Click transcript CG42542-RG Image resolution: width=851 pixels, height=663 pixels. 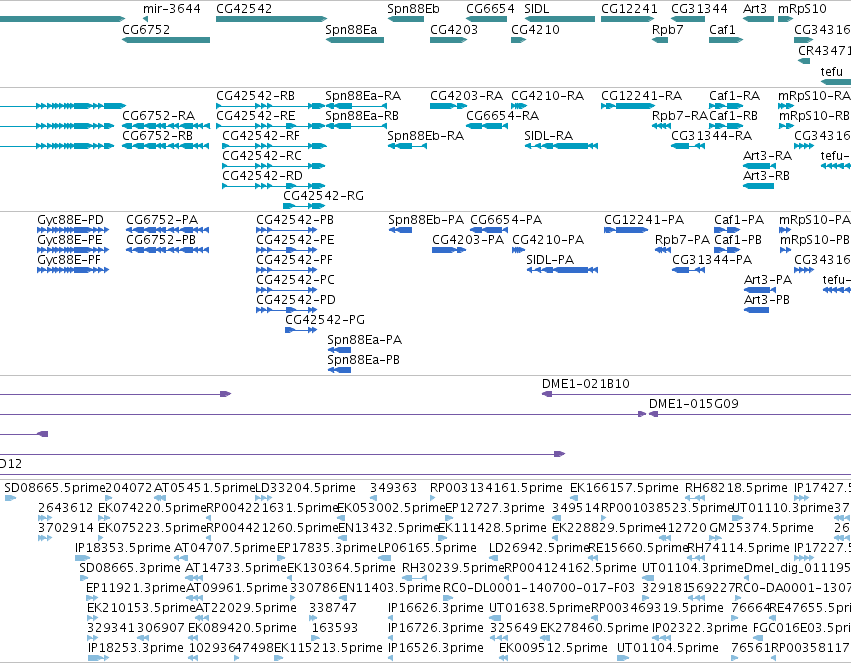pyautogui.click(x=304, y=206)
